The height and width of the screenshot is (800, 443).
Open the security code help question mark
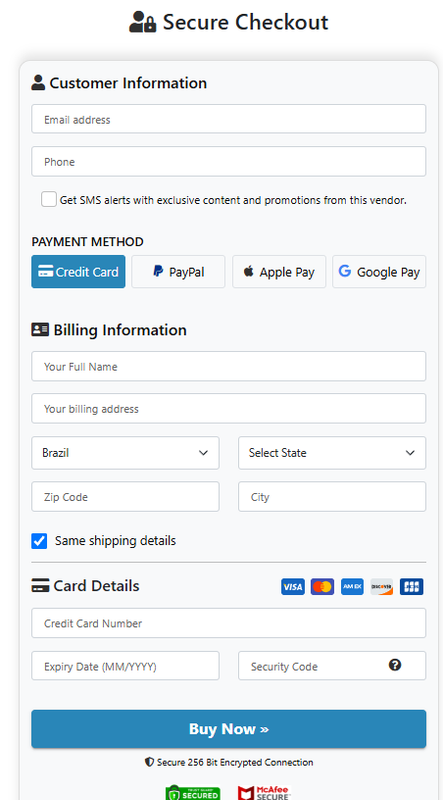coord(395,665)
